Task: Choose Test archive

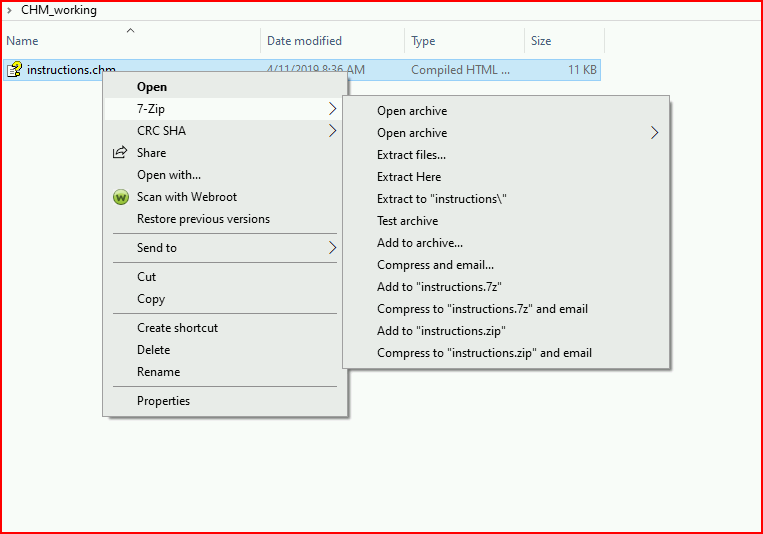Action: coord(407,221)
